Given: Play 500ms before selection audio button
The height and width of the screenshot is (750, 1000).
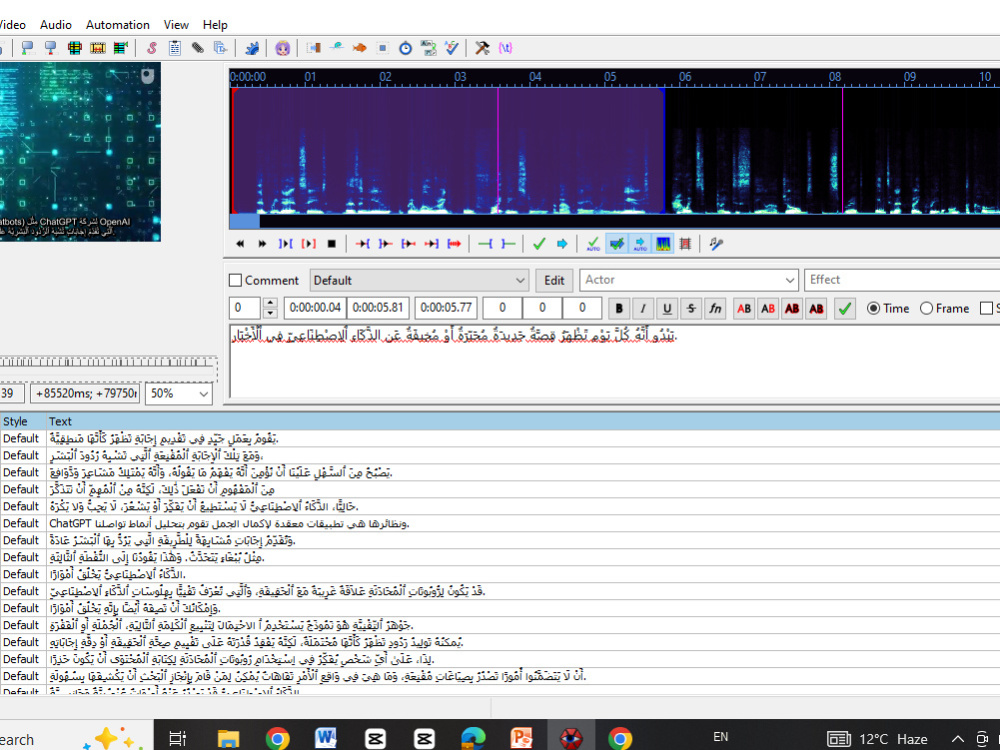Looking at the screenshot, I should pos(363,244).
